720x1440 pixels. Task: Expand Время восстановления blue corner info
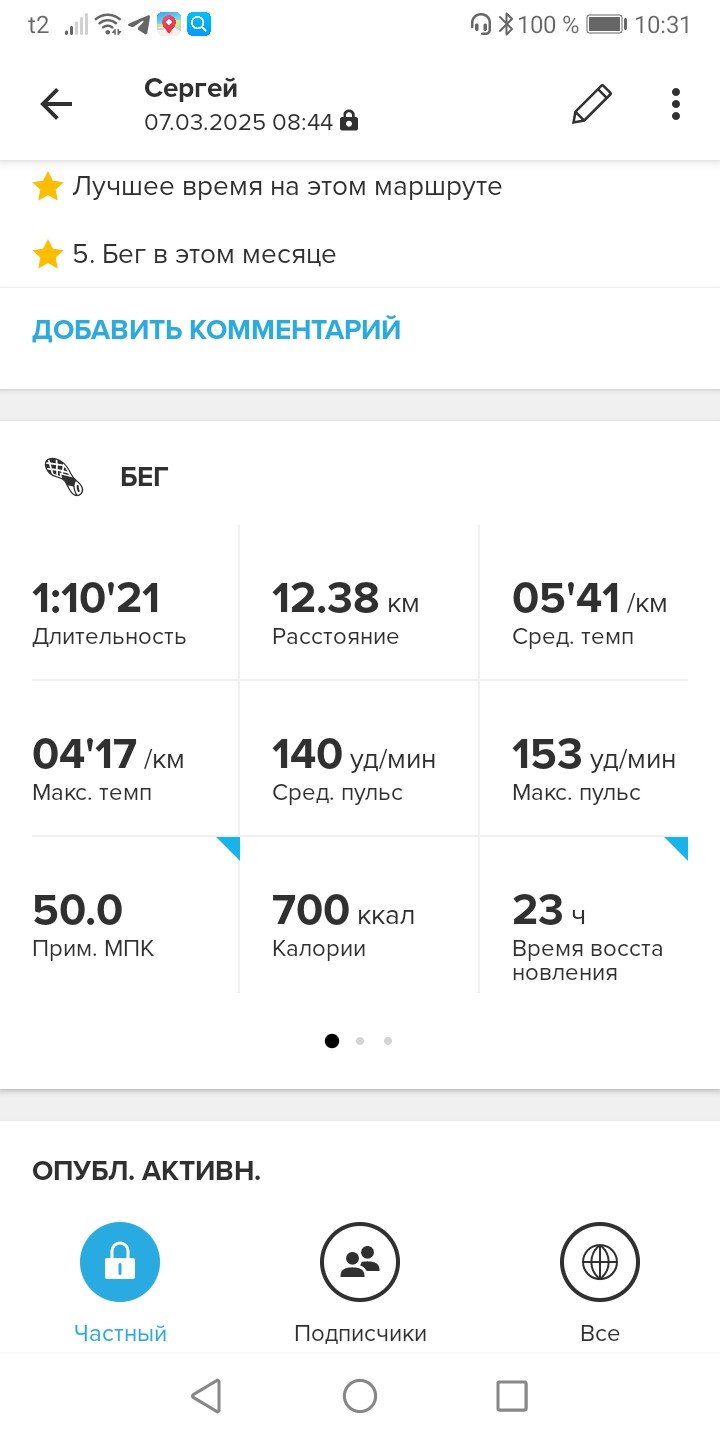676,848
